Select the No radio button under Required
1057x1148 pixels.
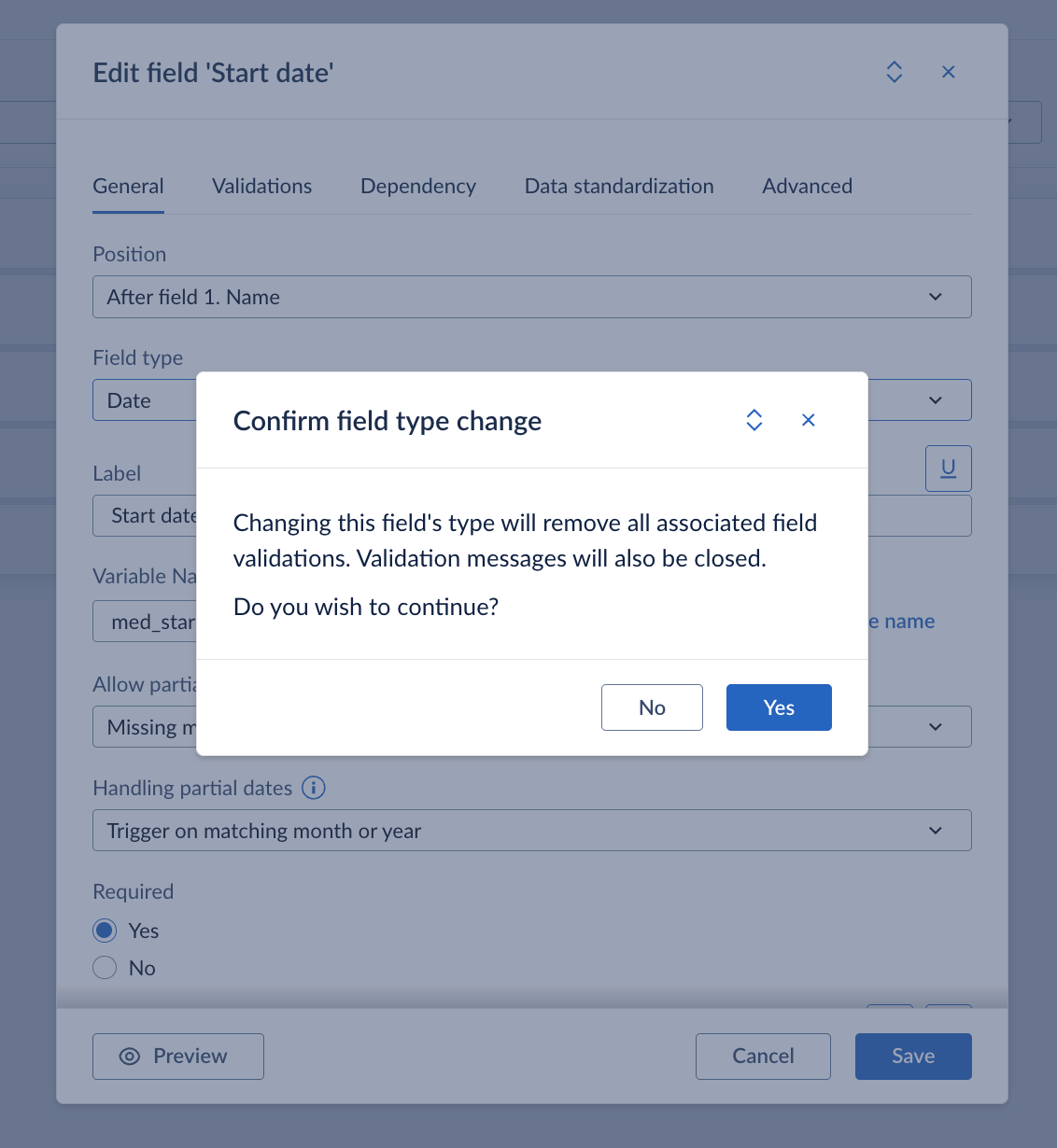105,968
